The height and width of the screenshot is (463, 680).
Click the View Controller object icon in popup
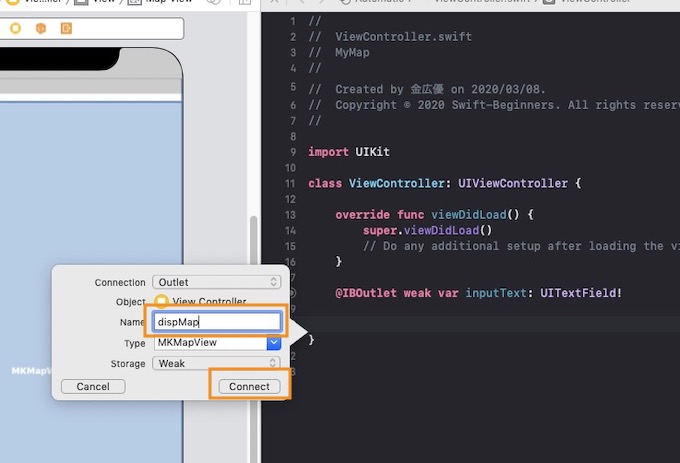click(x=161, y=302)
